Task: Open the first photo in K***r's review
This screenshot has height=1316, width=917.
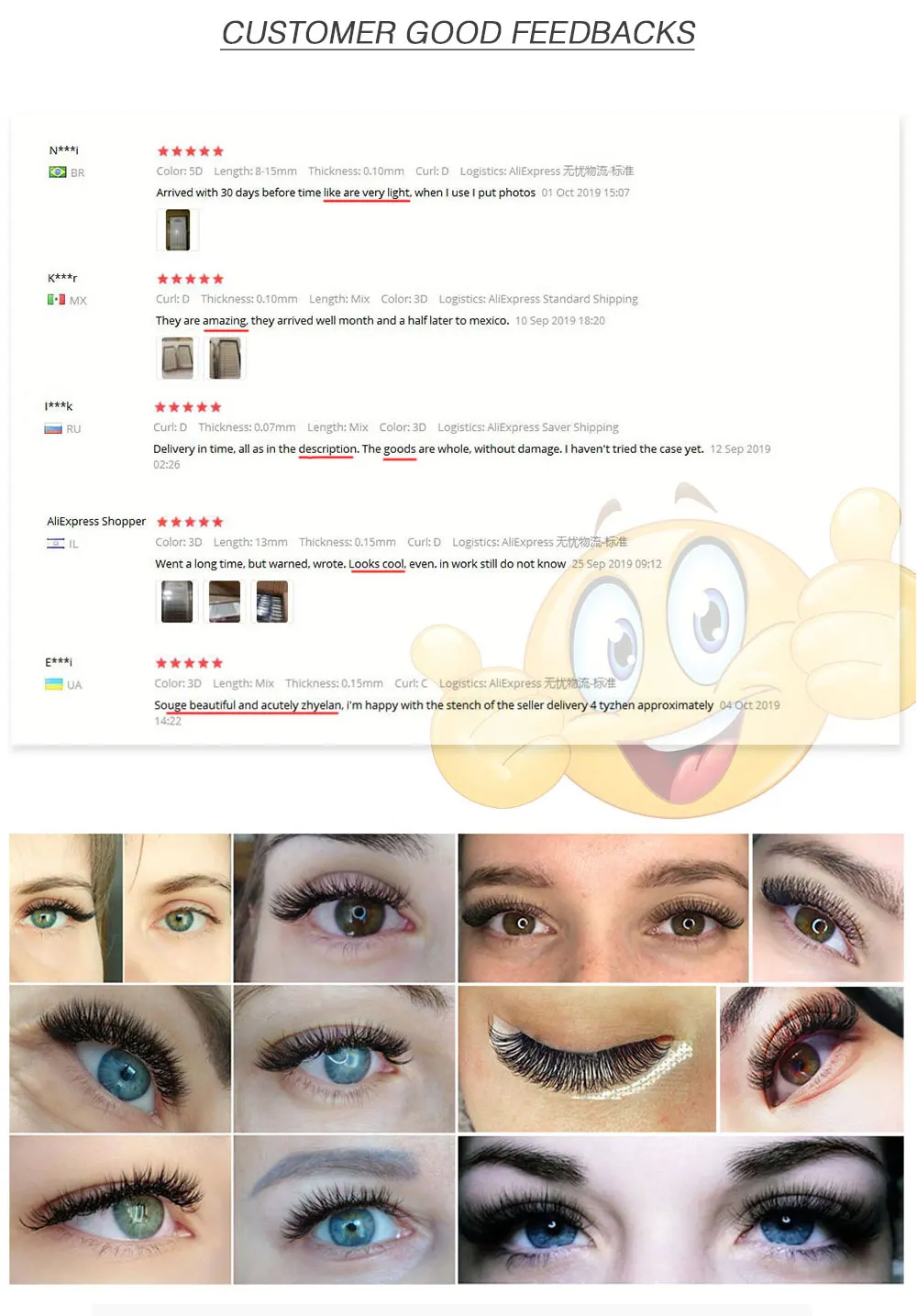Action: 178,358
